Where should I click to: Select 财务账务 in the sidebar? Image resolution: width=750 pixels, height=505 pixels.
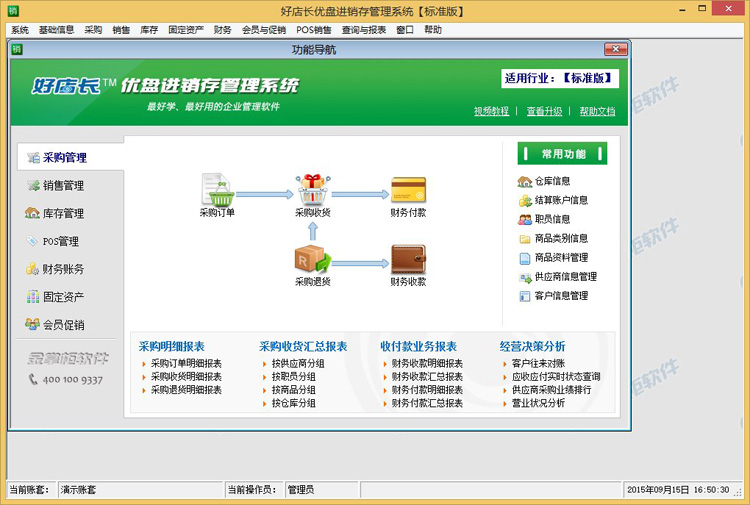coord(55,269)
